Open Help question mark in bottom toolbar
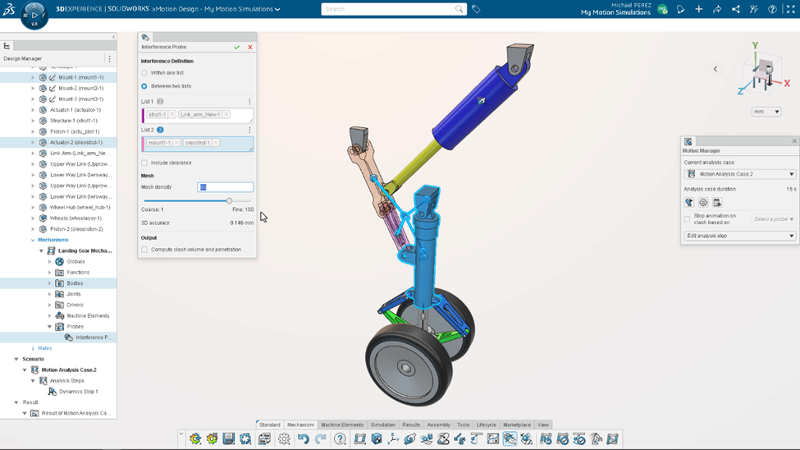This screenshot has width=800, height=450. tap(340, 439)
